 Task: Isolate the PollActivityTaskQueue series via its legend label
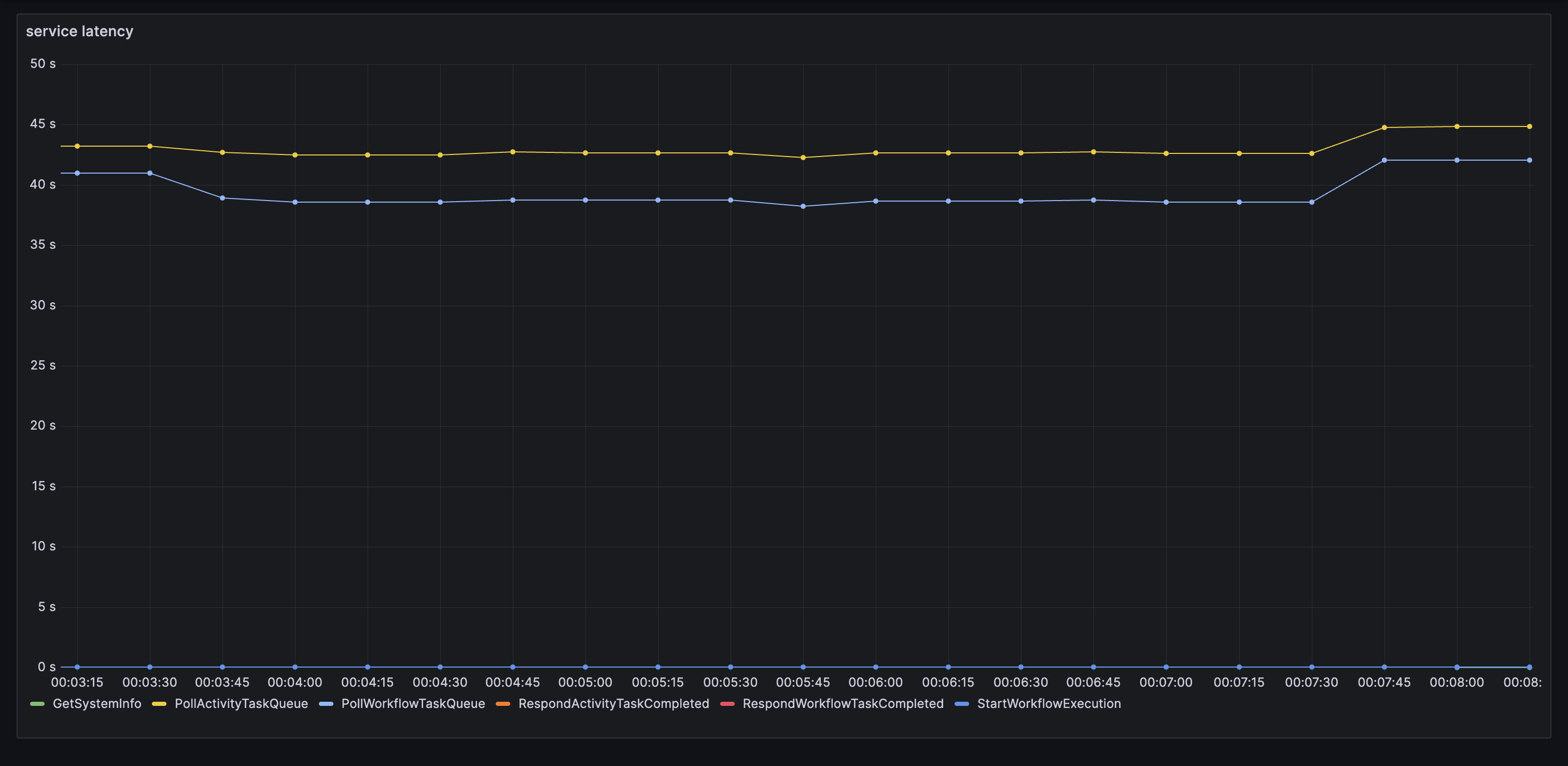click(x=241, y=704)
